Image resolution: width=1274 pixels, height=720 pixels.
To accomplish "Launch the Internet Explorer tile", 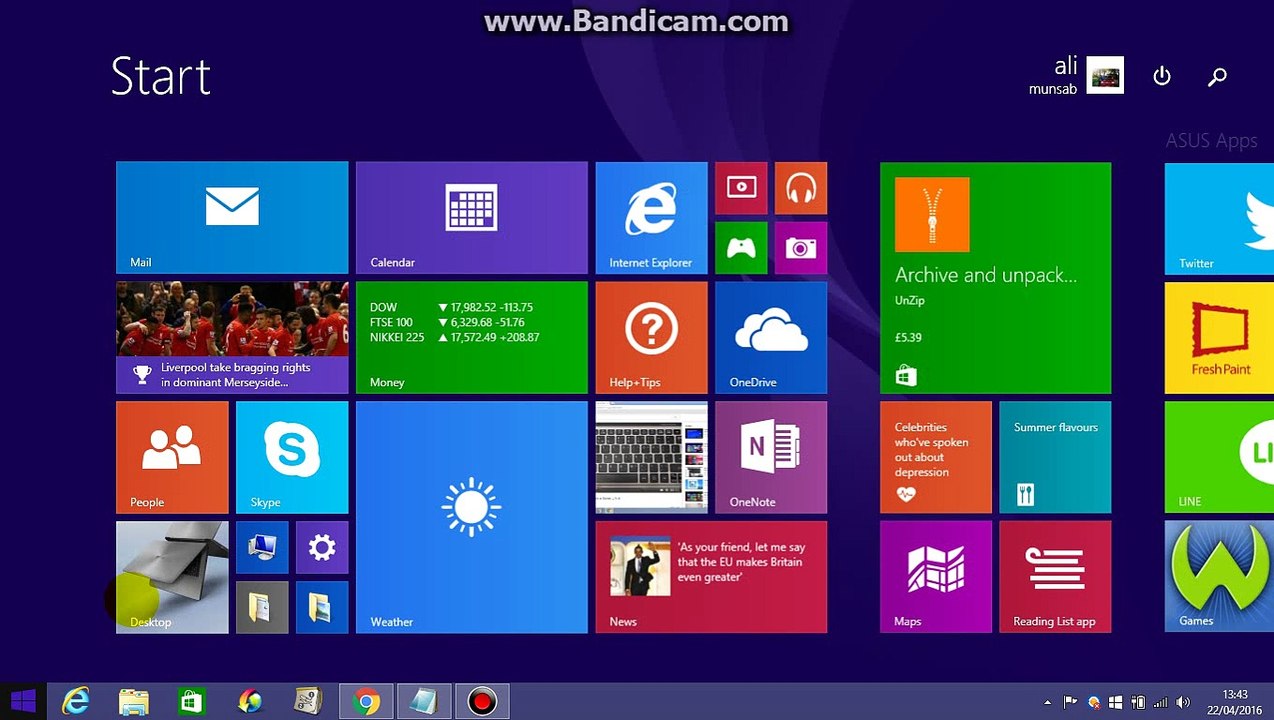I will (x=651, y=218).
